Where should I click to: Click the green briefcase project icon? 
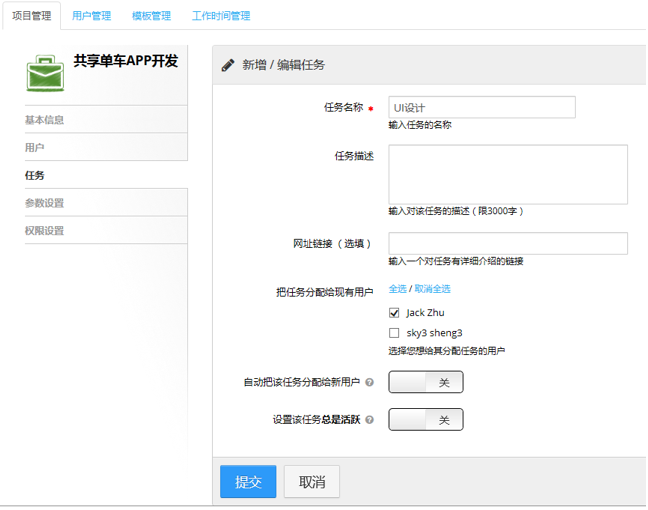click(x=45, y=72)
